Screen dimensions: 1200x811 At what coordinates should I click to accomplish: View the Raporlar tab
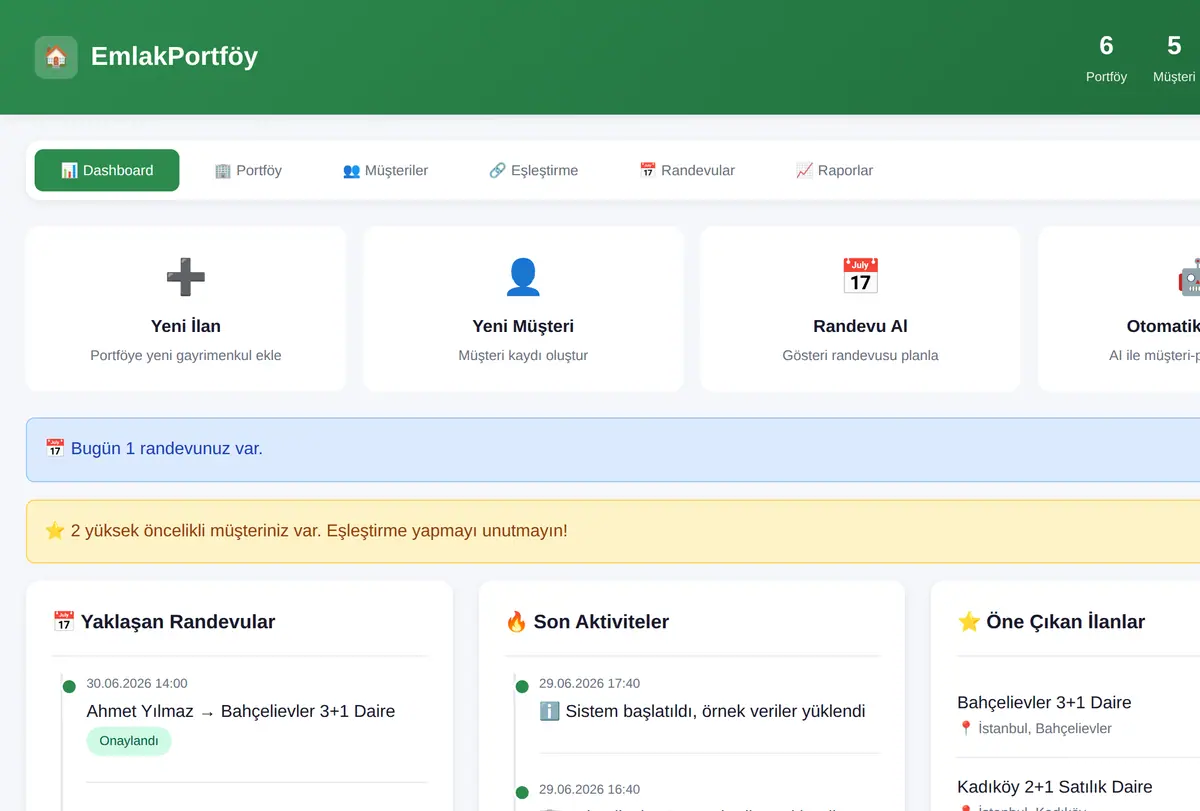[834, 170]
